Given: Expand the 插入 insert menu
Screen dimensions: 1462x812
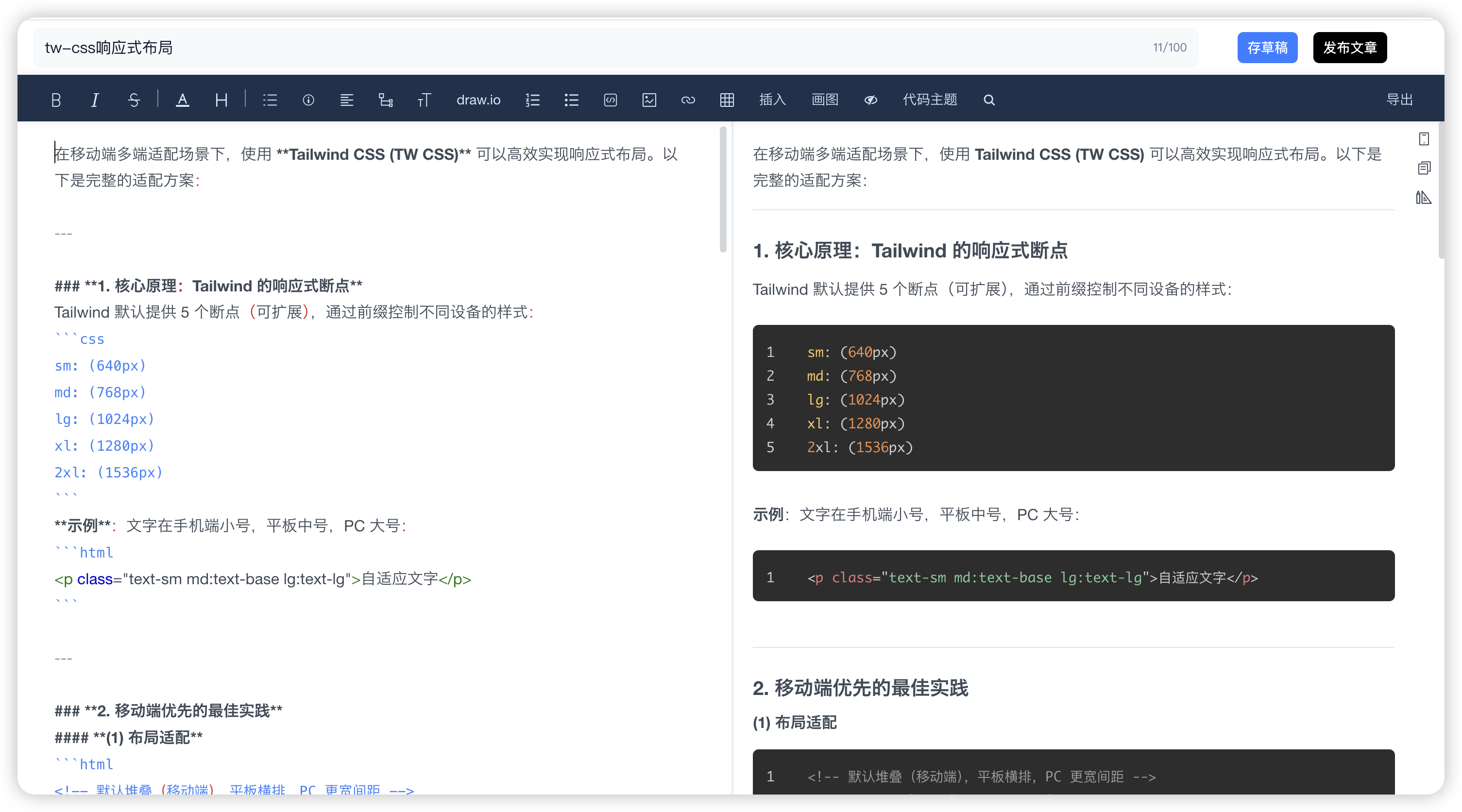Looking at the screenshot, I should [x=772, y=100].
